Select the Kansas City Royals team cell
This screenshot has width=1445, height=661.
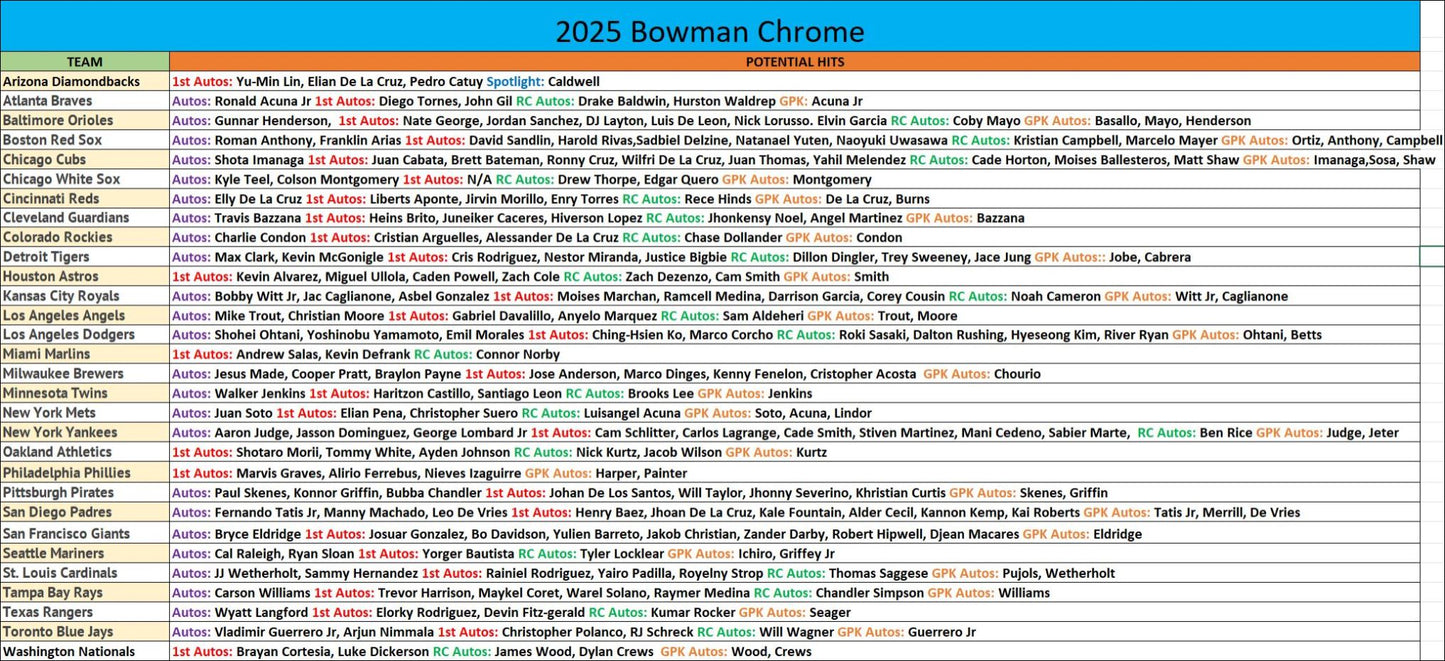[85, 296]
